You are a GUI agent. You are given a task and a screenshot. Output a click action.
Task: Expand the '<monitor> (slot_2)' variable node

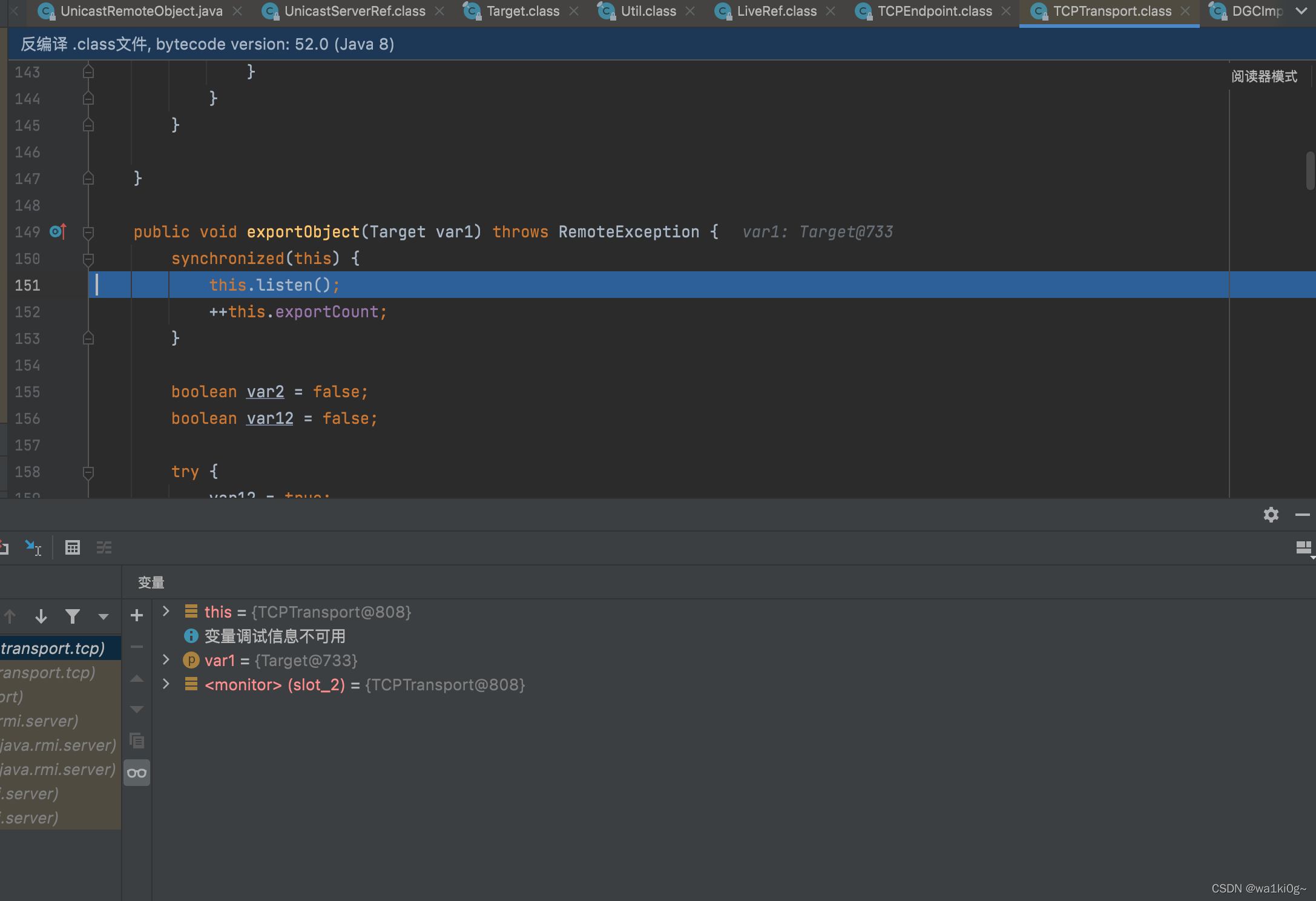(166, 684)
